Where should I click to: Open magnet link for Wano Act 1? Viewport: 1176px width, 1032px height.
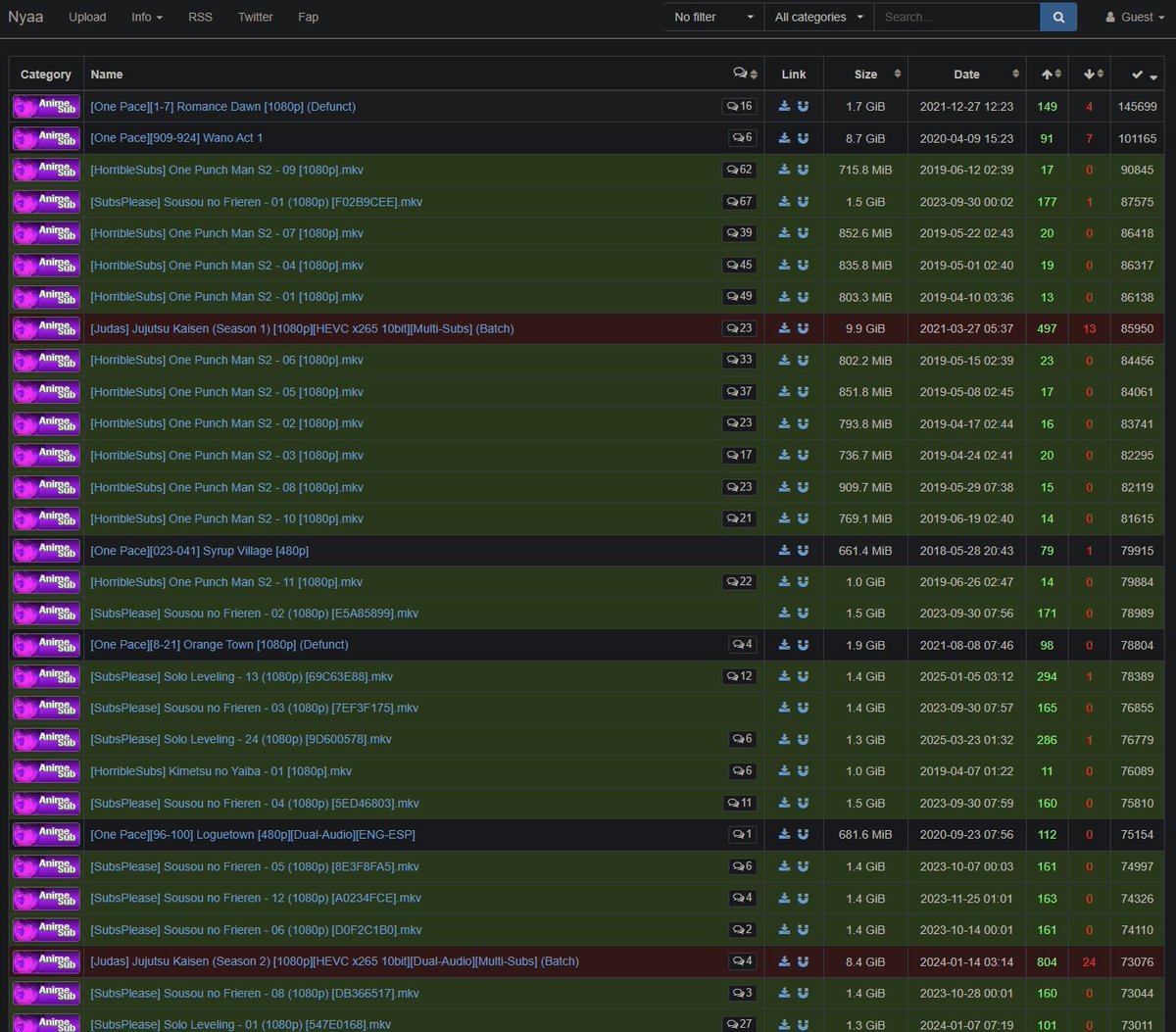(803, 138)
